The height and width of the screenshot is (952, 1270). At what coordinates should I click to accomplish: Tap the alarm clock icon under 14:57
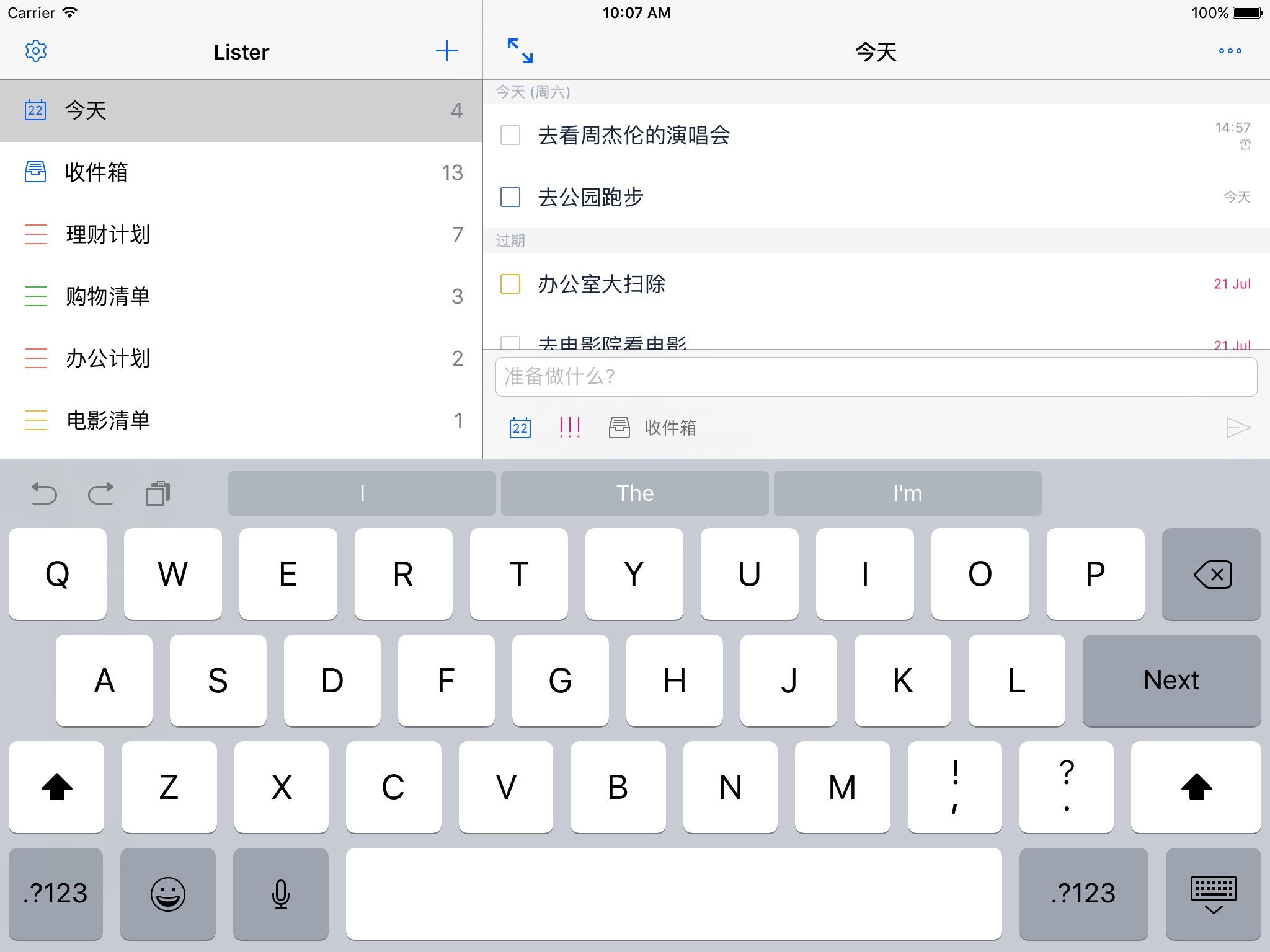pos(1245,145)
